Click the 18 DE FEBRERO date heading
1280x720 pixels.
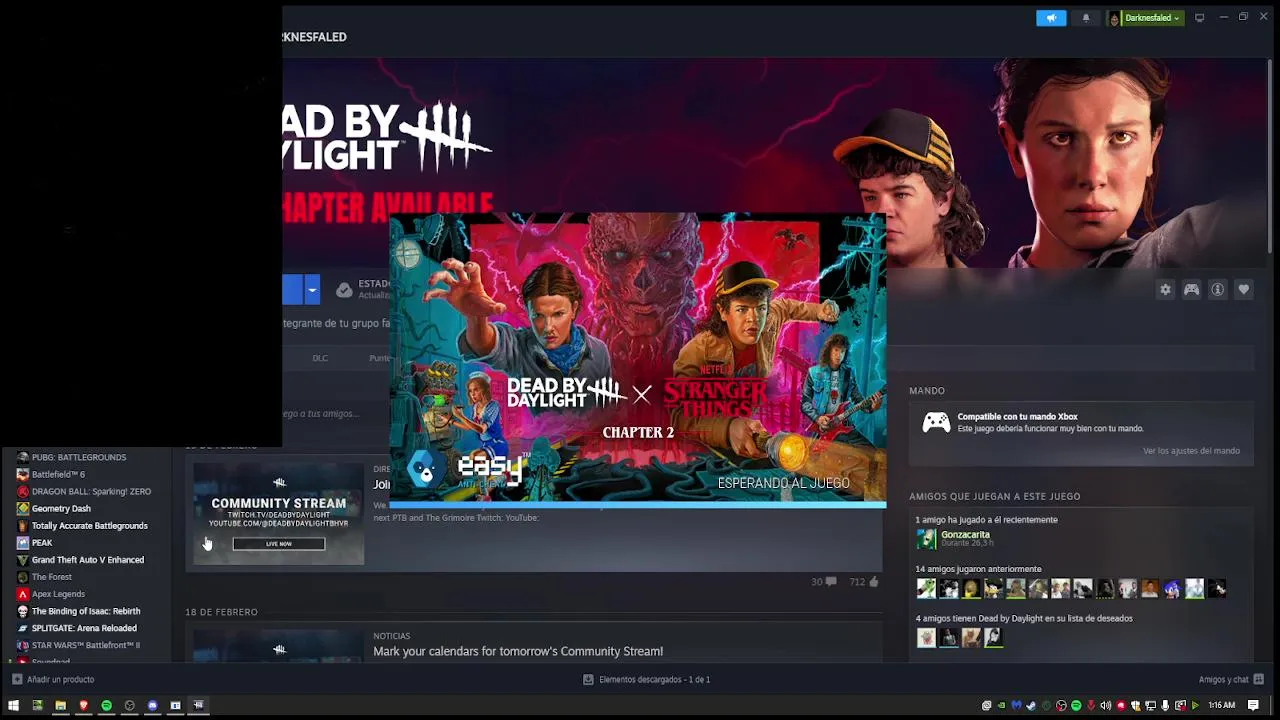pyautogui.click(x=221, y=611)
